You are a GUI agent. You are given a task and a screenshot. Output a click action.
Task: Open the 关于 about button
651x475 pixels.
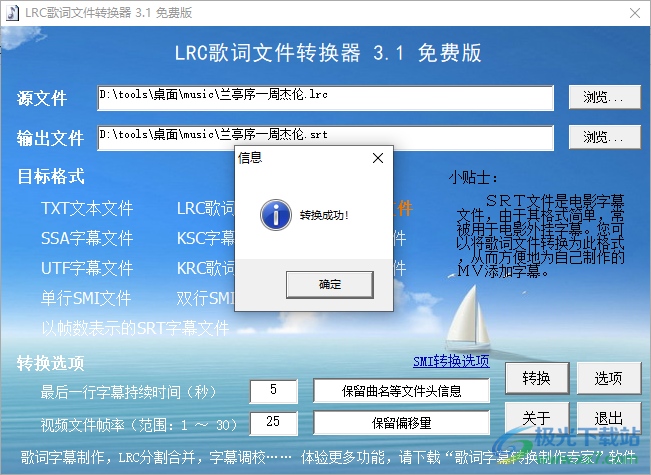pos(537,418)
